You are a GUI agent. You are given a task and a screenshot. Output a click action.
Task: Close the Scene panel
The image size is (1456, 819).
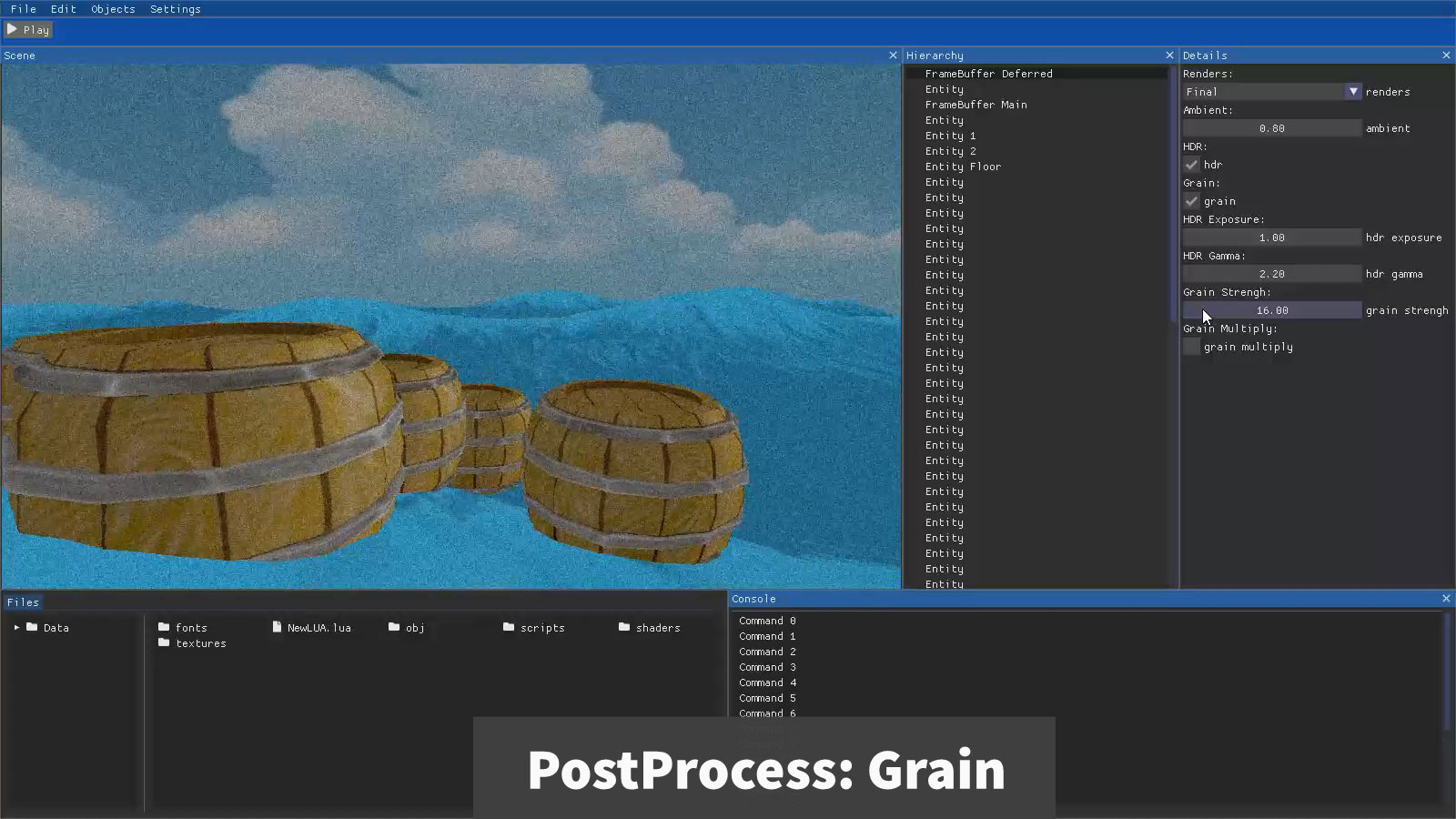[893, 56]
